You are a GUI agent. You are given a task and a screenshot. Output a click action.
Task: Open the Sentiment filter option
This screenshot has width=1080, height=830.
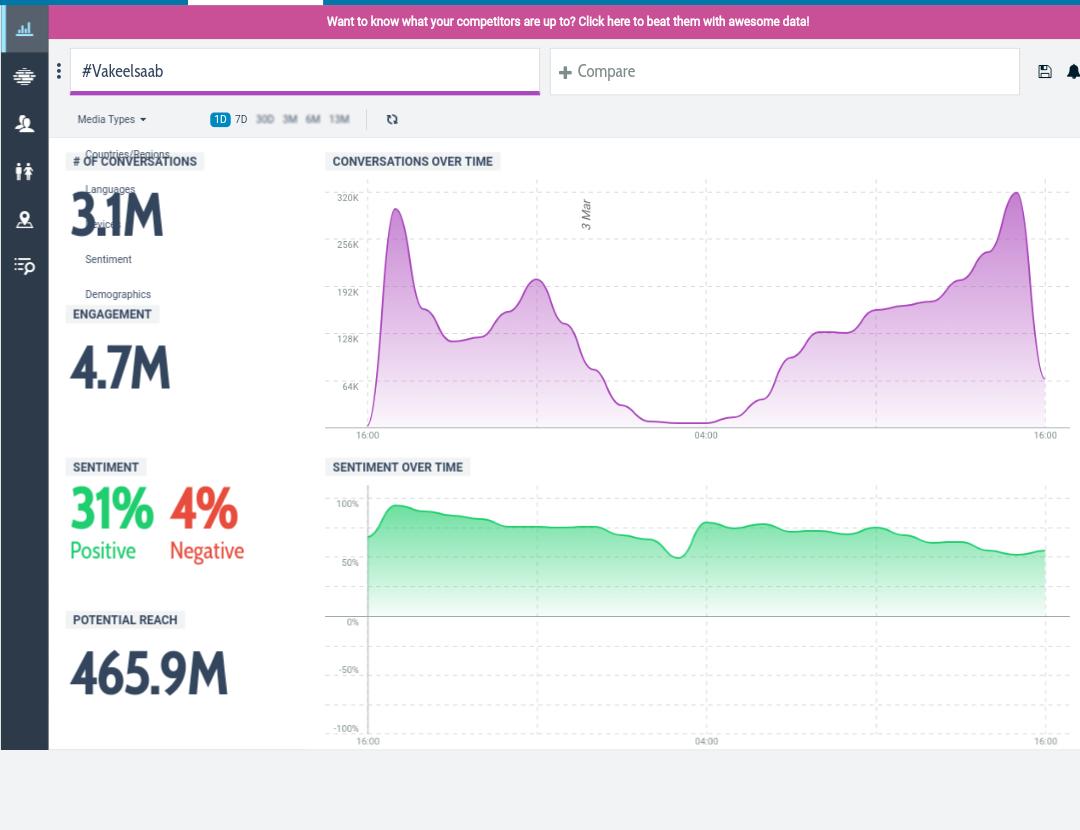point(108,259)
